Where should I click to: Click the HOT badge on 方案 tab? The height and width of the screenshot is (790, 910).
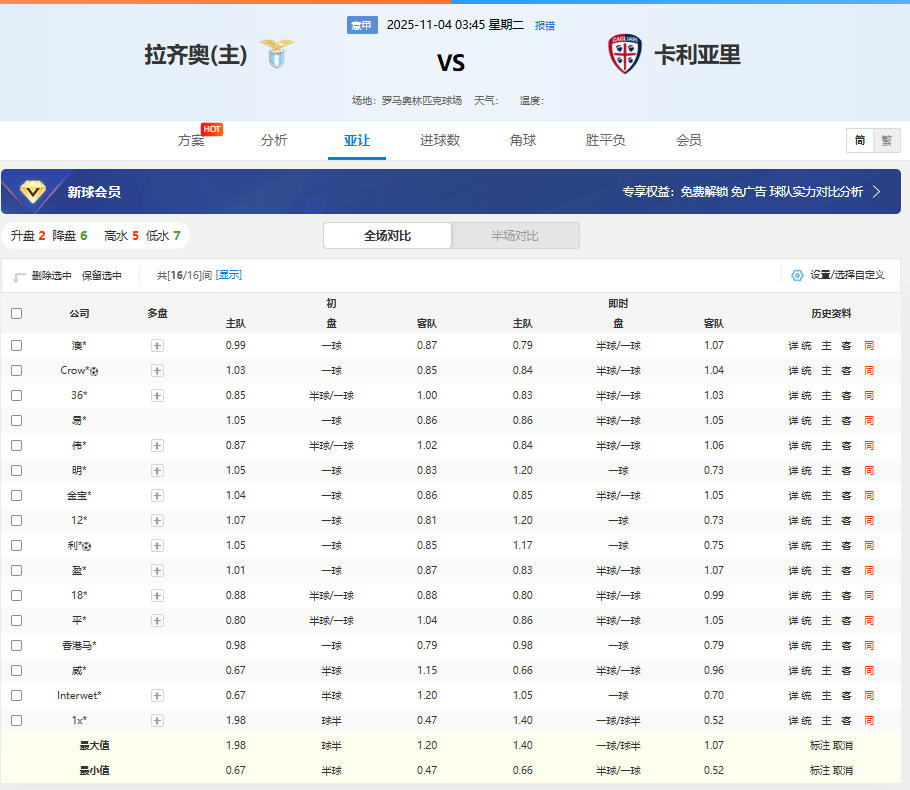tap(212, 129)
